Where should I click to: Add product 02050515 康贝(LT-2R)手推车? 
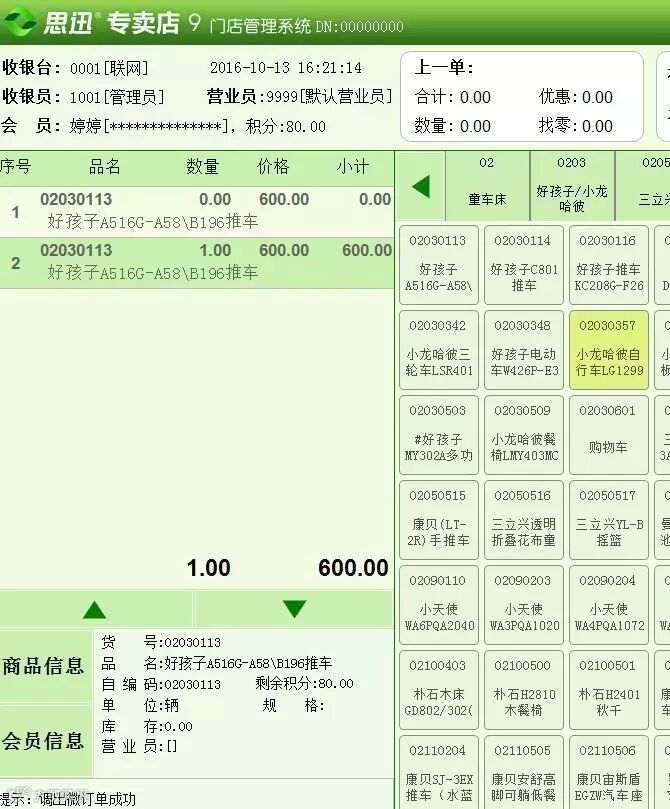click(x=438, y=520)
